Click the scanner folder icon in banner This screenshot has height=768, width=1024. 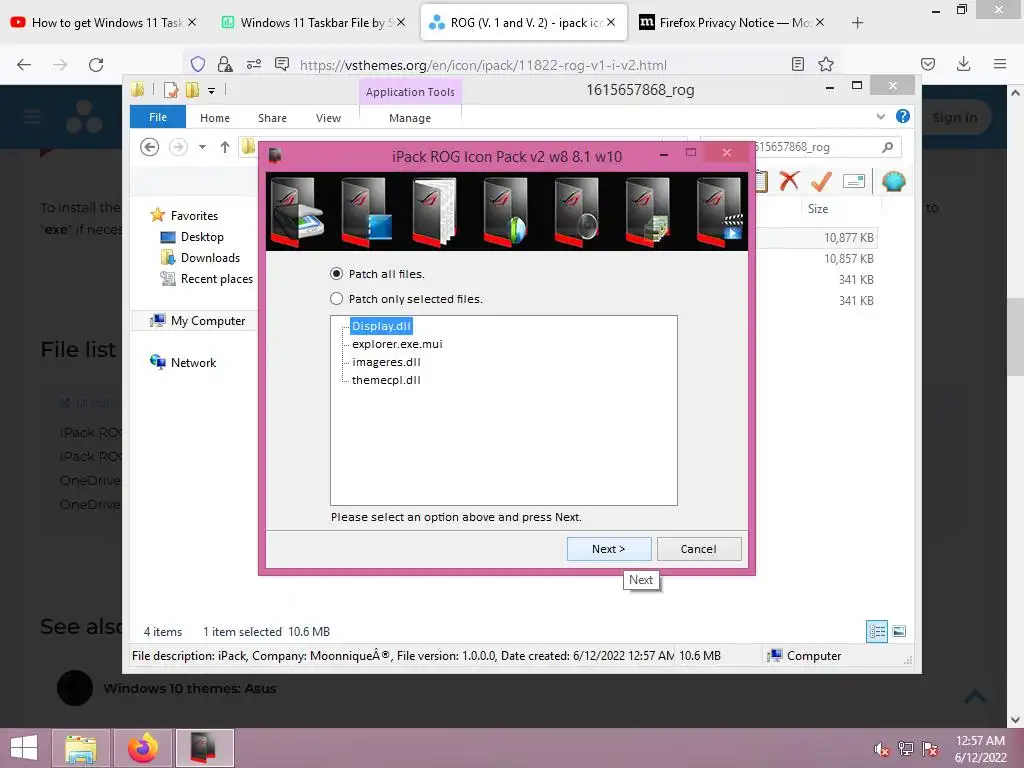pos(298,212)
